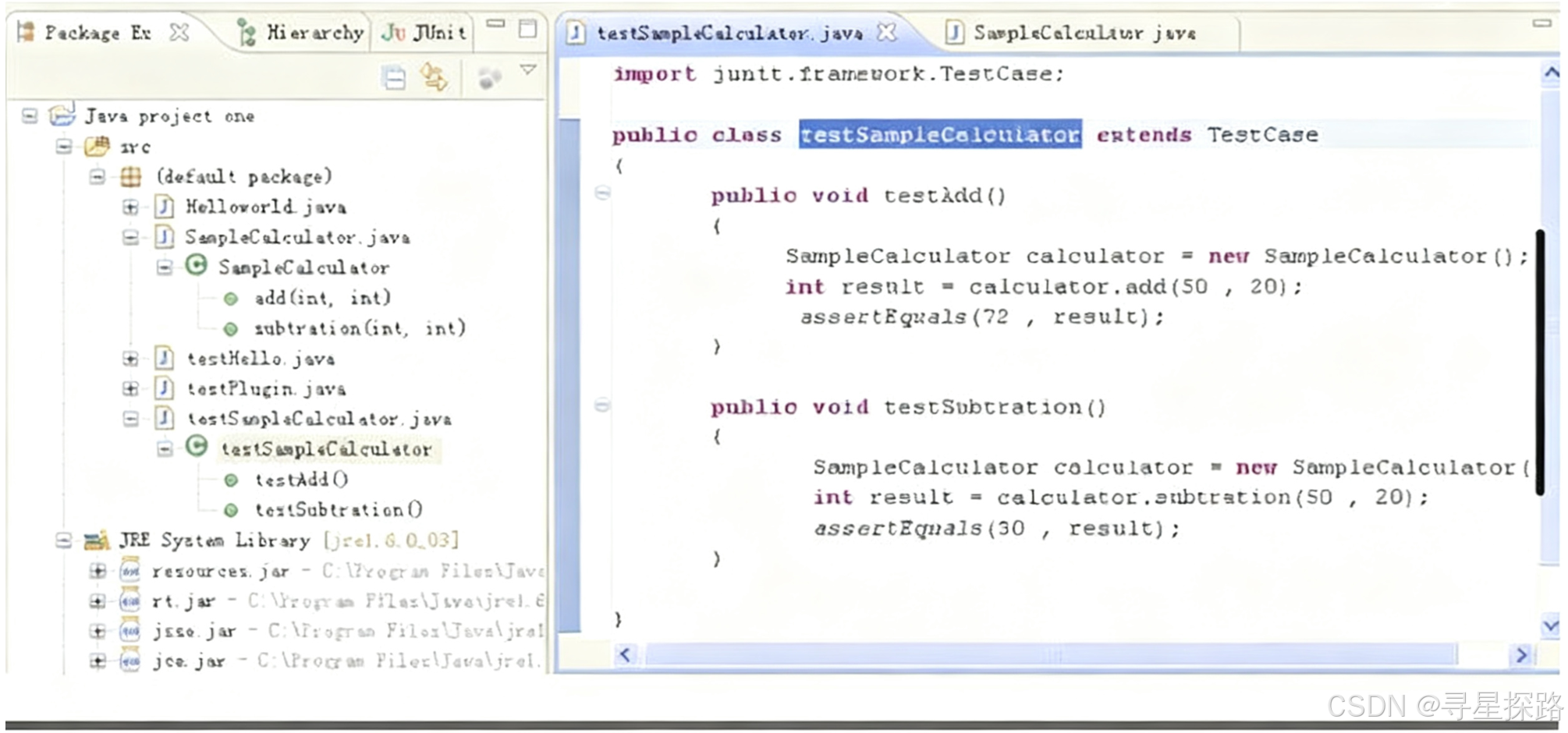The width and height of the screenshot is (1568, 733).
Task: Select the add(int, int) method in tree
Action: 322,298
